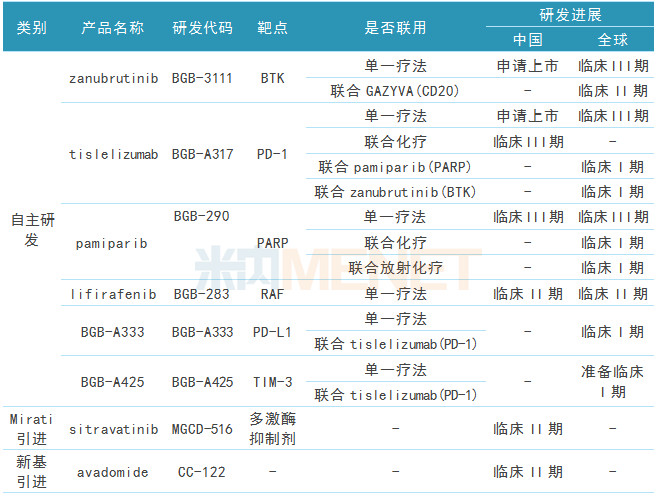Select the 自主研发 category cell
The width and height of the screenshot is (658, 497).
point(31,229)
